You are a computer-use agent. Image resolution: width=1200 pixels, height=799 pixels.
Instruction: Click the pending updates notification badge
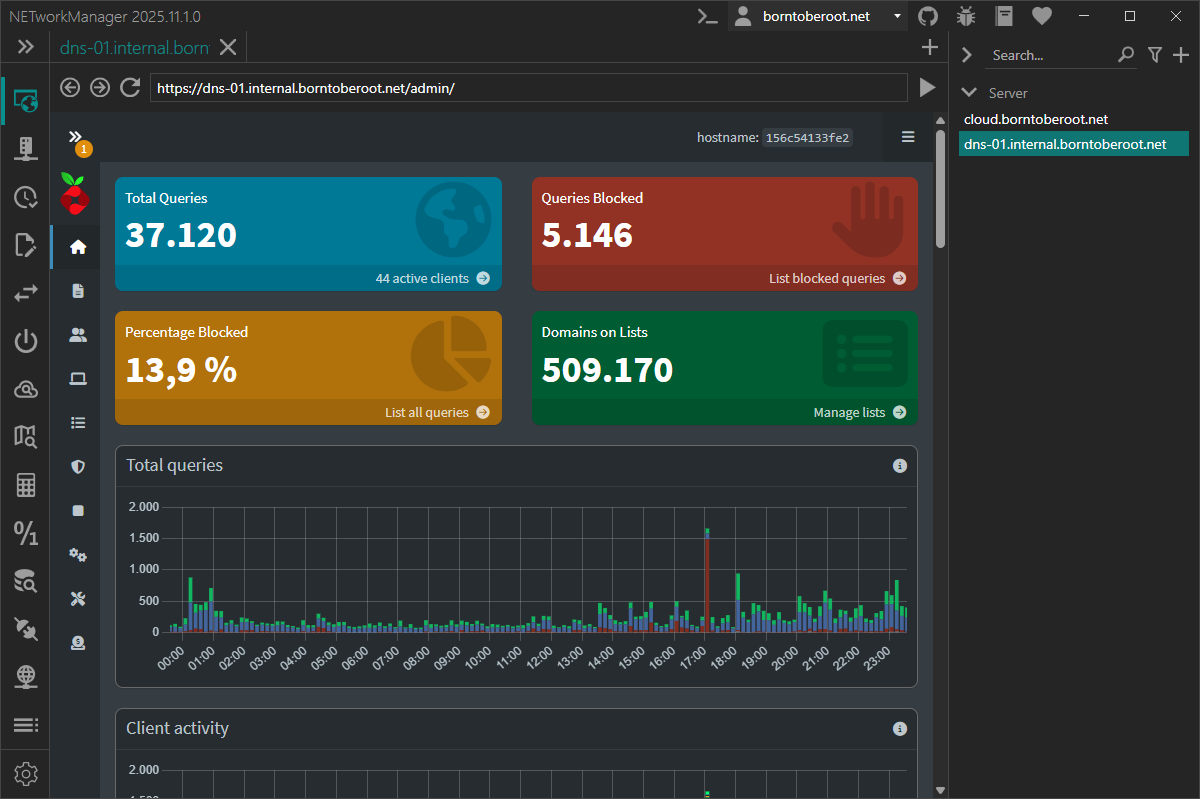point(84,148)
